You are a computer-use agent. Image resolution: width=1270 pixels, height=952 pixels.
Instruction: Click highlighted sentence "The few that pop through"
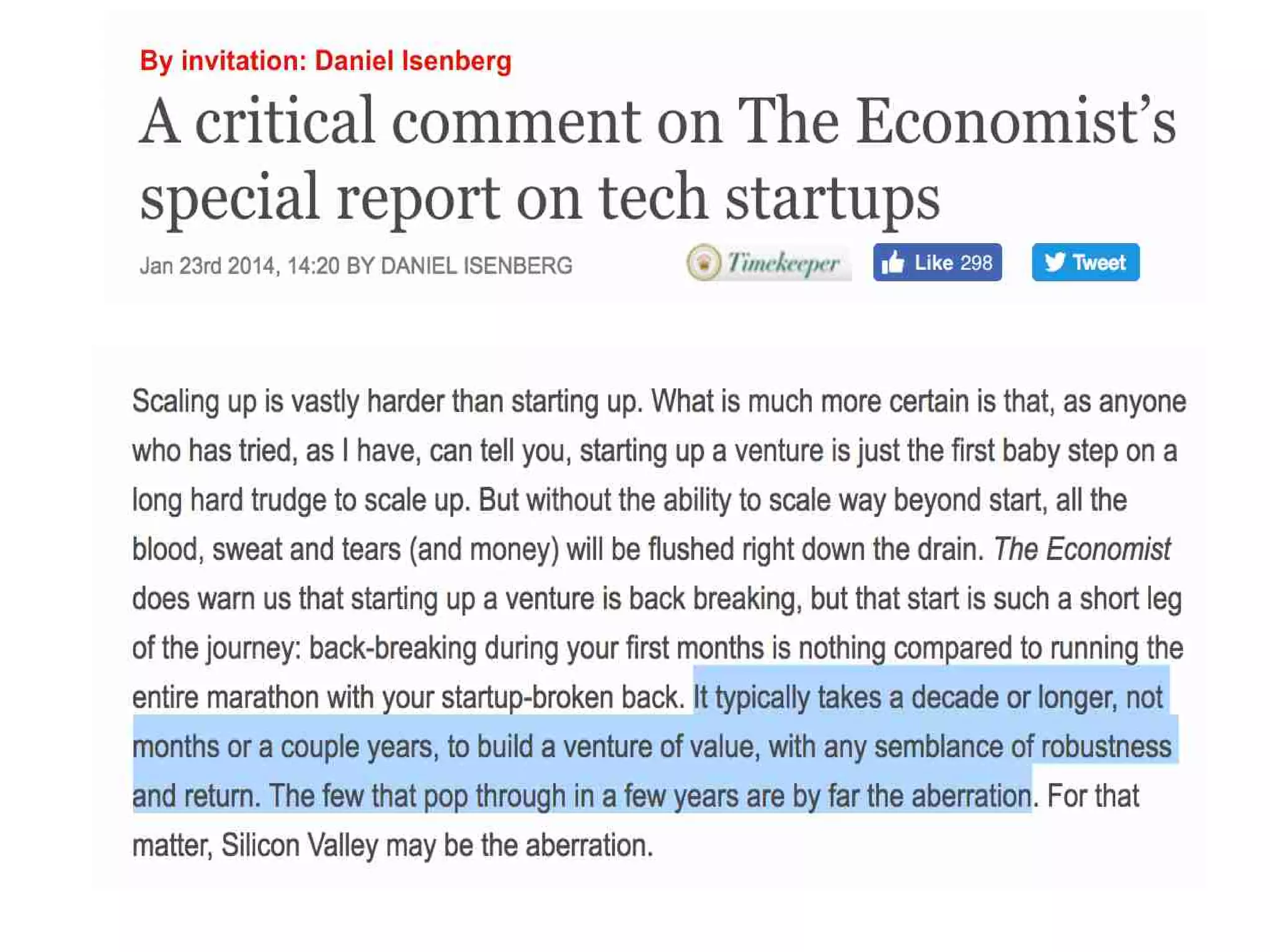649,796
